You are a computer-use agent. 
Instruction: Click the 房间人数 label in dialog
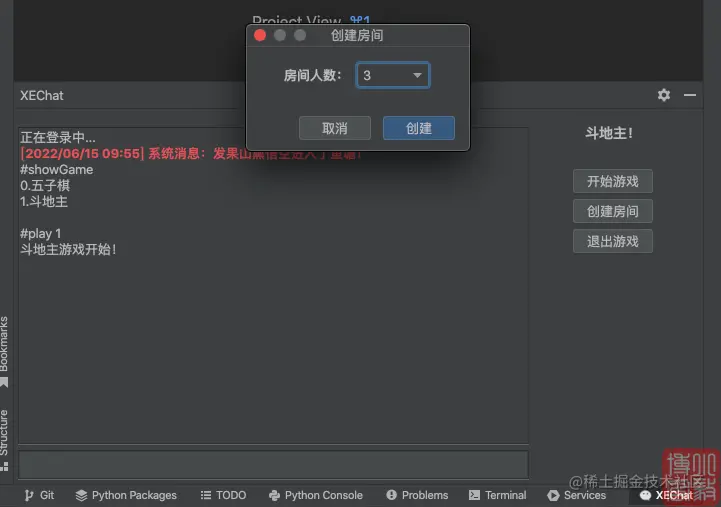coord(313,75)
